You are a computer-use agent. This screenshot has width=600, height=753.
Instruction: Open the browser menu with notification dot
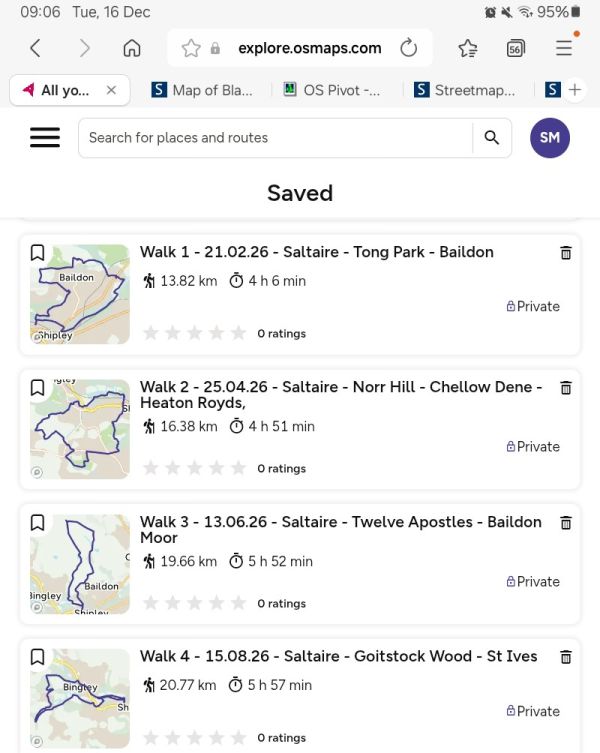(x=564, y=48)
